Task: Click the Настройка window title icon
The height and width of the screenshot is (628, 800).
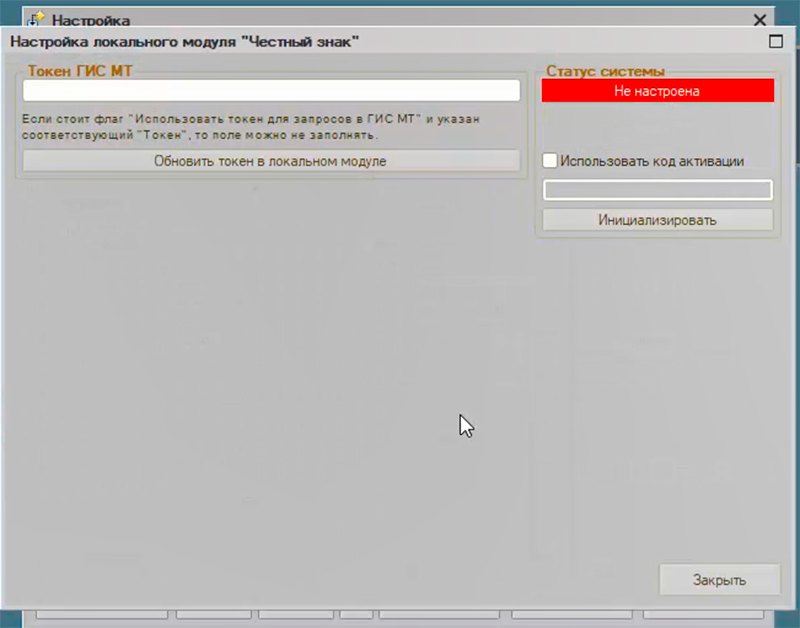Action: point(35,19)
